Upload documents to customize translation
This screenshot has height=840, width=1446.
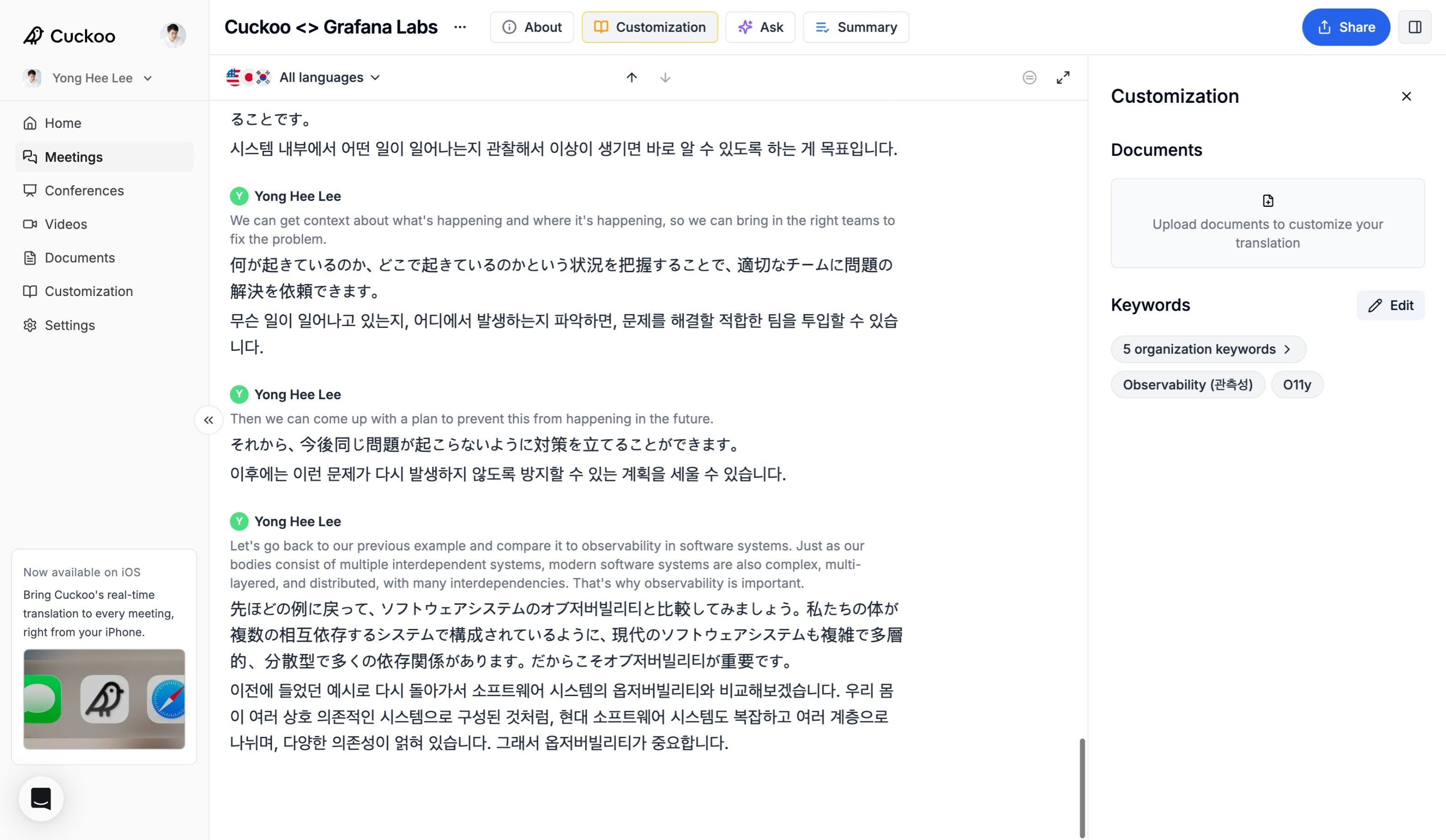1268,223
